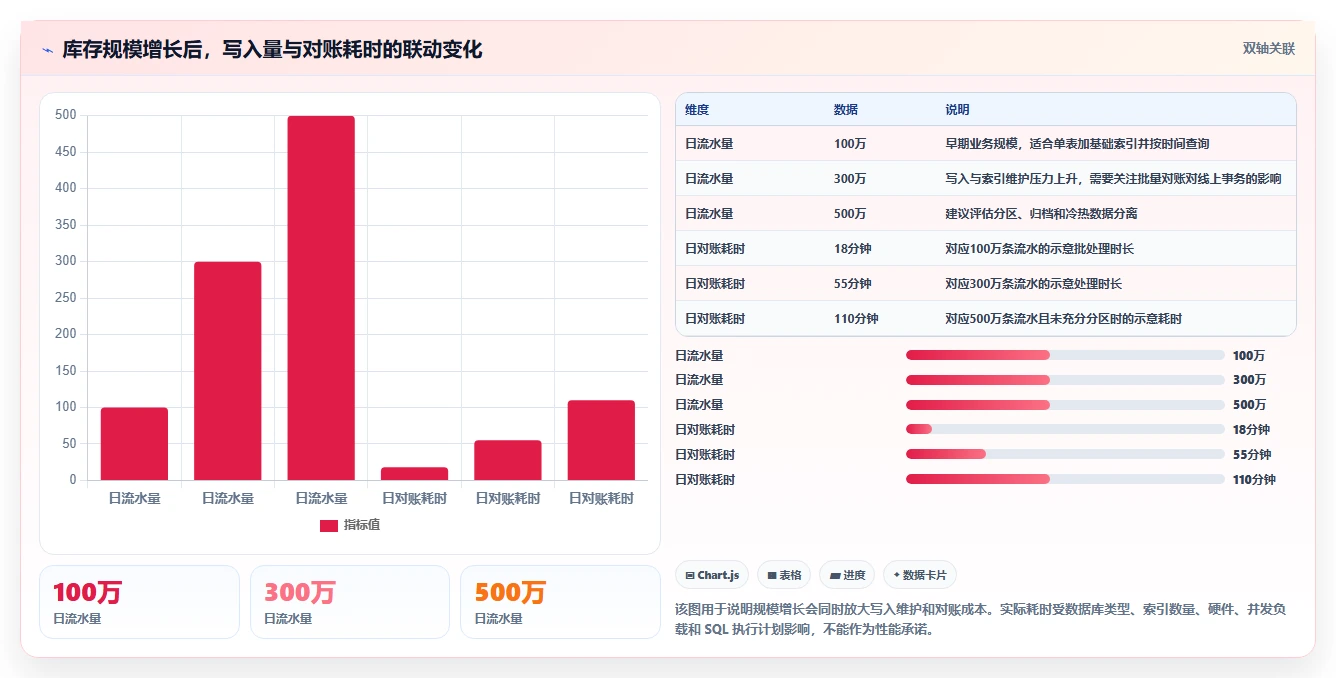Click the 维度 table column header
1336x678 pixels.
697,110
